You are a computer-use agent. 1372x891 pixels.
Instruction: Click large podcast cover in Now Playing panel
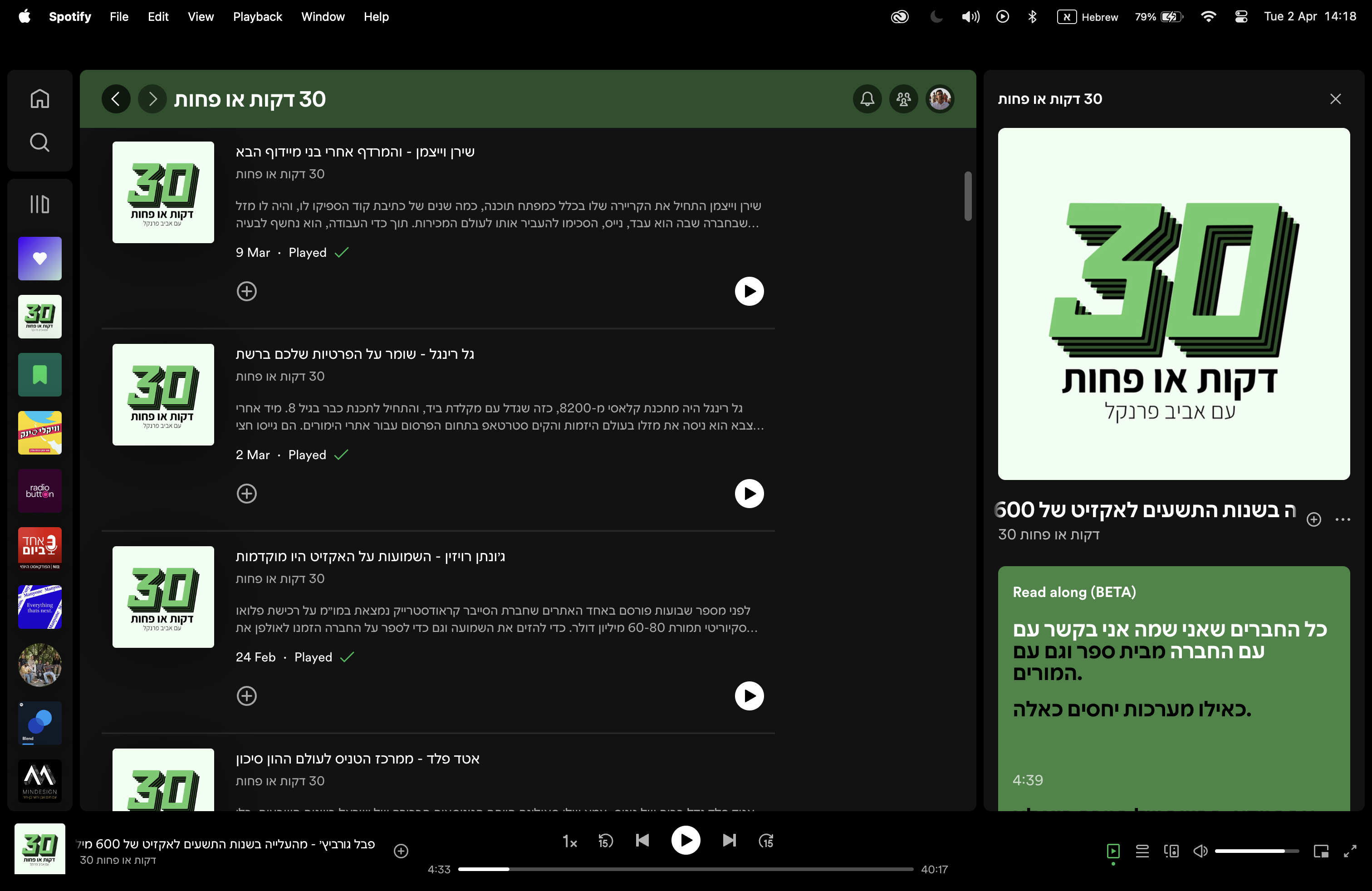pyautogui.click(x=1174, y=304)
